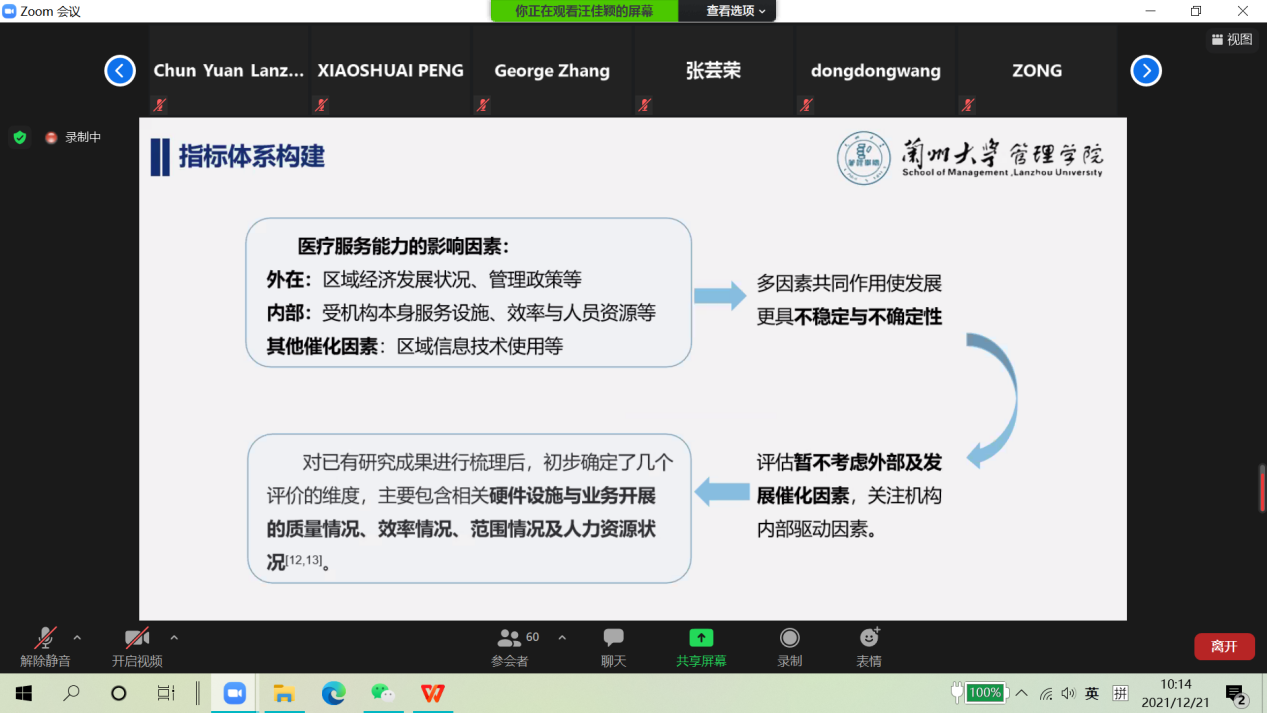Open the reactions (表情) menu
This screenshot has width=1267, height=713.
(x=869, y=638)
